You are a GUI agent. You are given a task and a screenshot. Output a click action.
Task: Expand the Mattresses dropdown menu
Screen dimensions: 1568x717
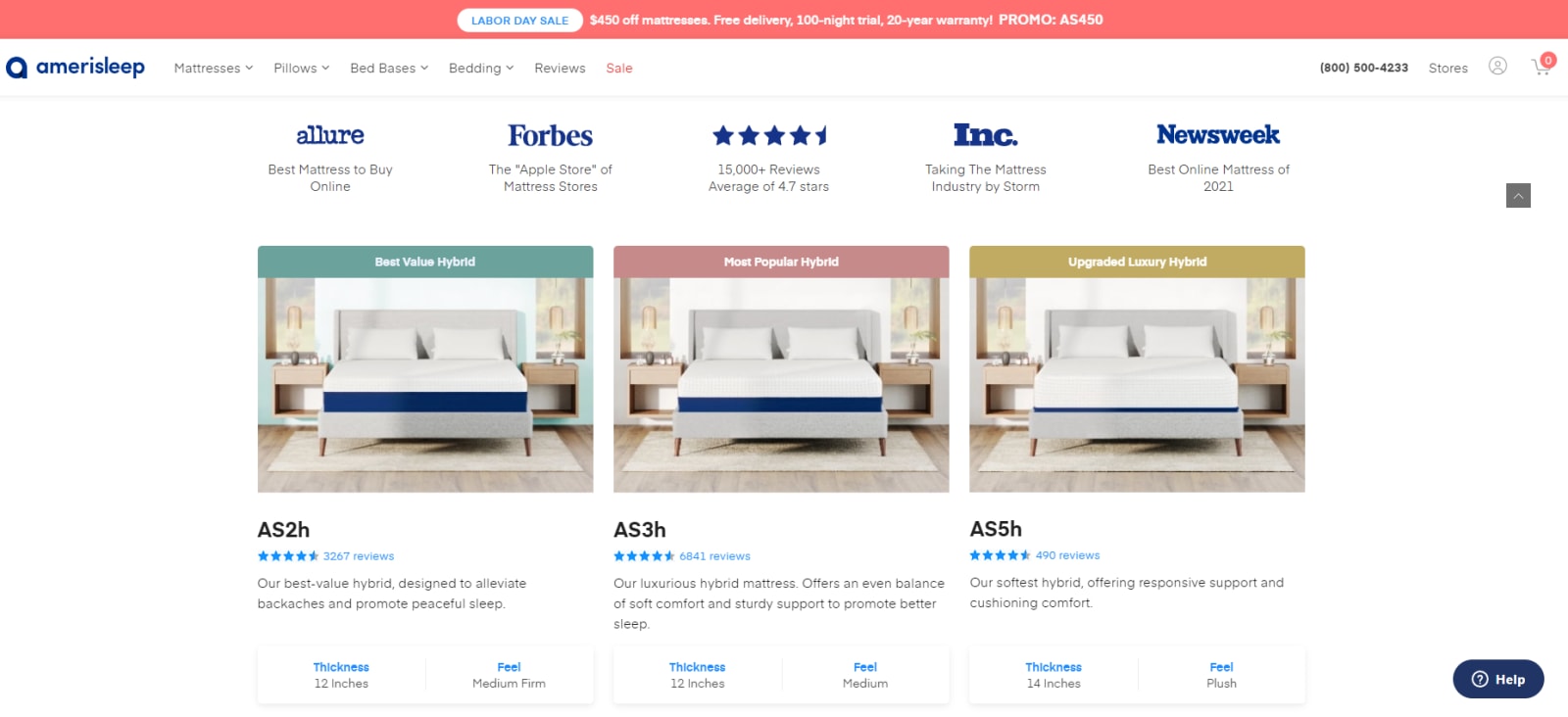[x=214, y=68]
